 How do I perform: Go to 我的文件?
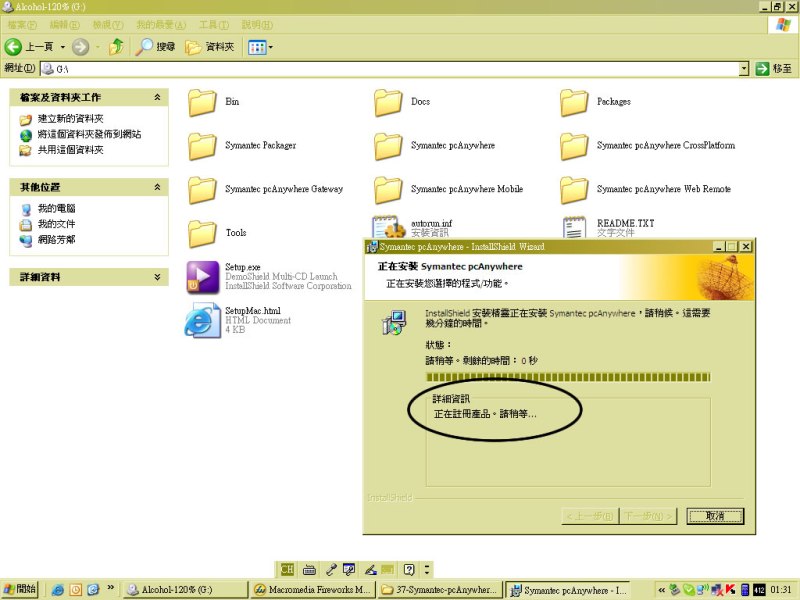click(x=56, y=224)
